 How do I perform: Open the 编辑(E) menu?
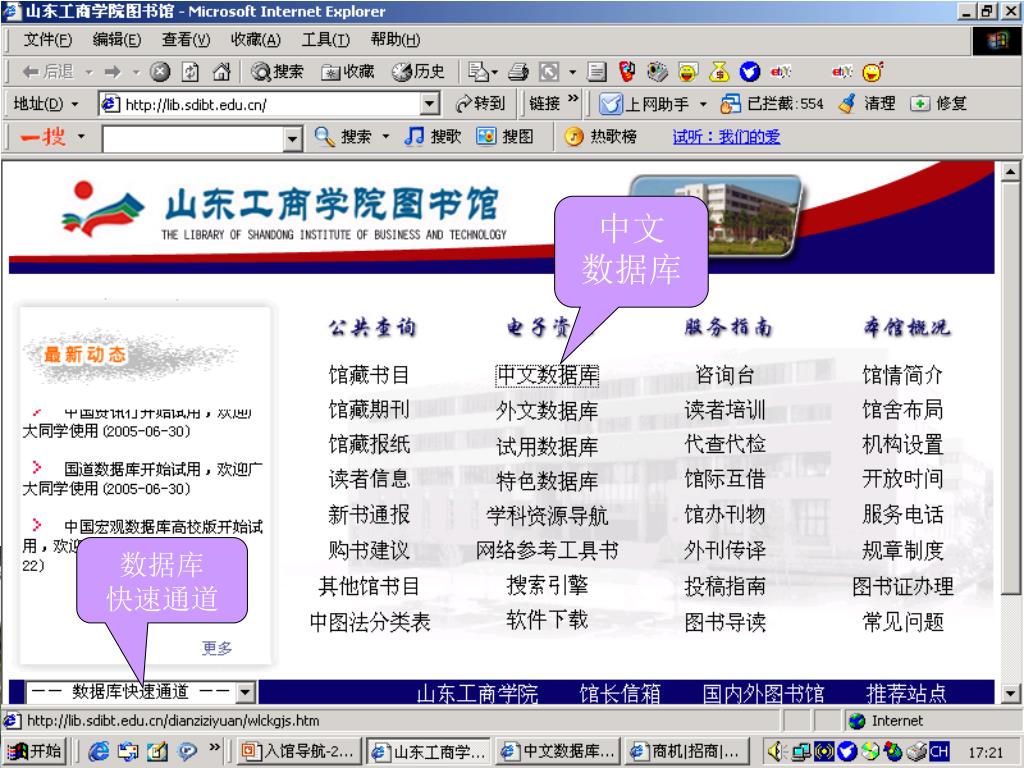[117, 40]
